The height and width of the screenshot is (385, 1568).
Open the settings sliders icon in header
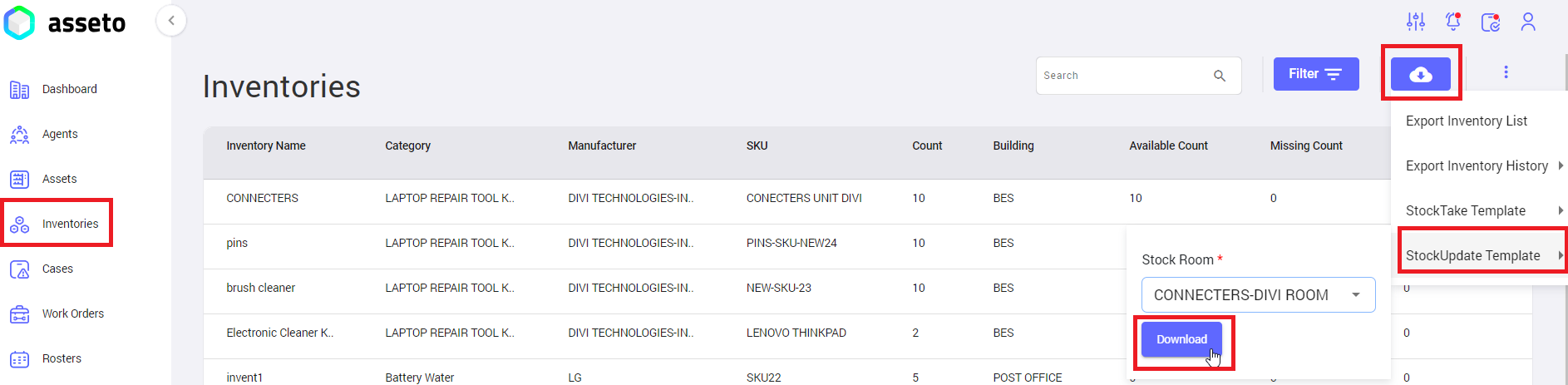1415,22
